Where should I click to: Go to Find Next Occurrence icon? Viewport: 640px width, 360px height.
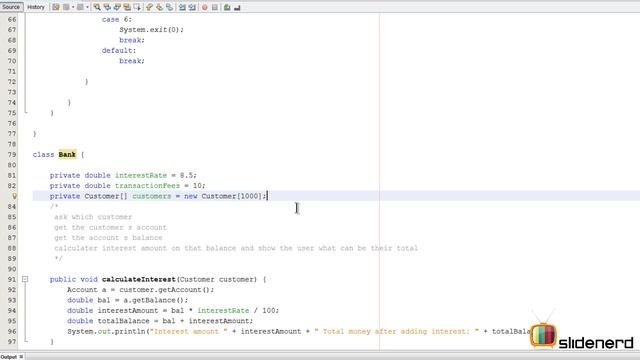pos(117,7)
